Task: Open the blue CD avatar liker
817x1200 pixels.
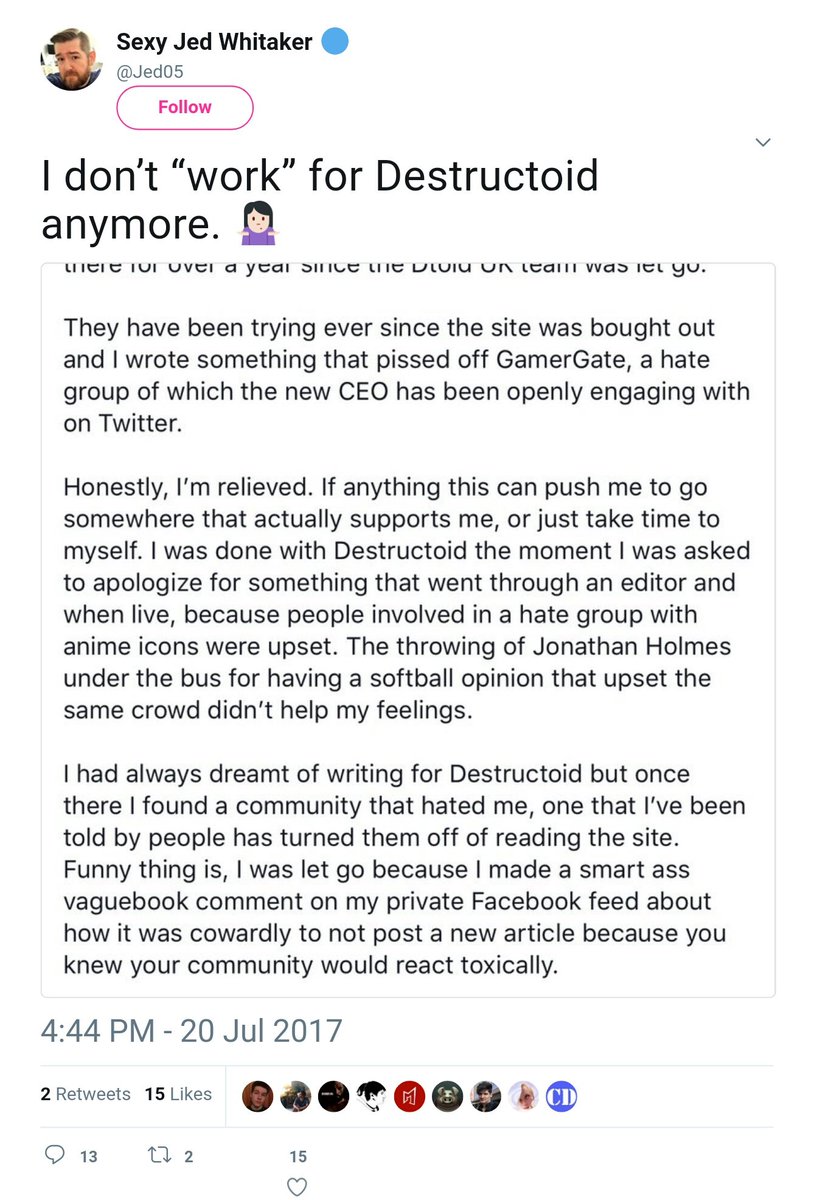Action: [562, 1096]
